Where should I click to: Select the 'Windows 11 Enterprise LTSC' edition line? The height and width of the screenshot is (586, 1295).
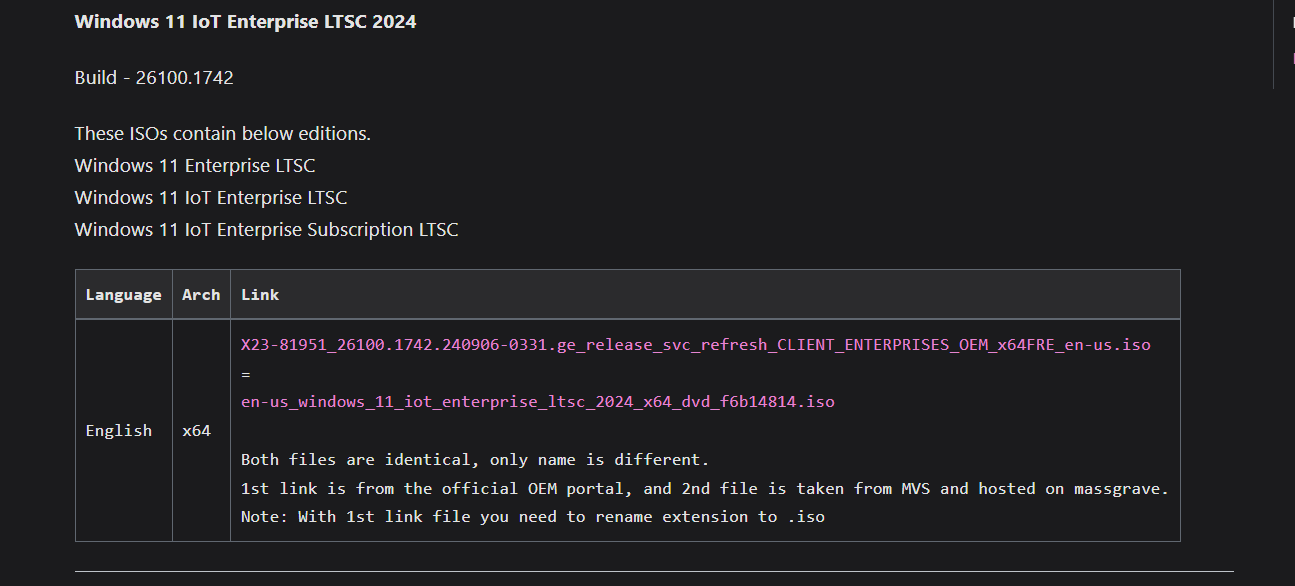195,165
